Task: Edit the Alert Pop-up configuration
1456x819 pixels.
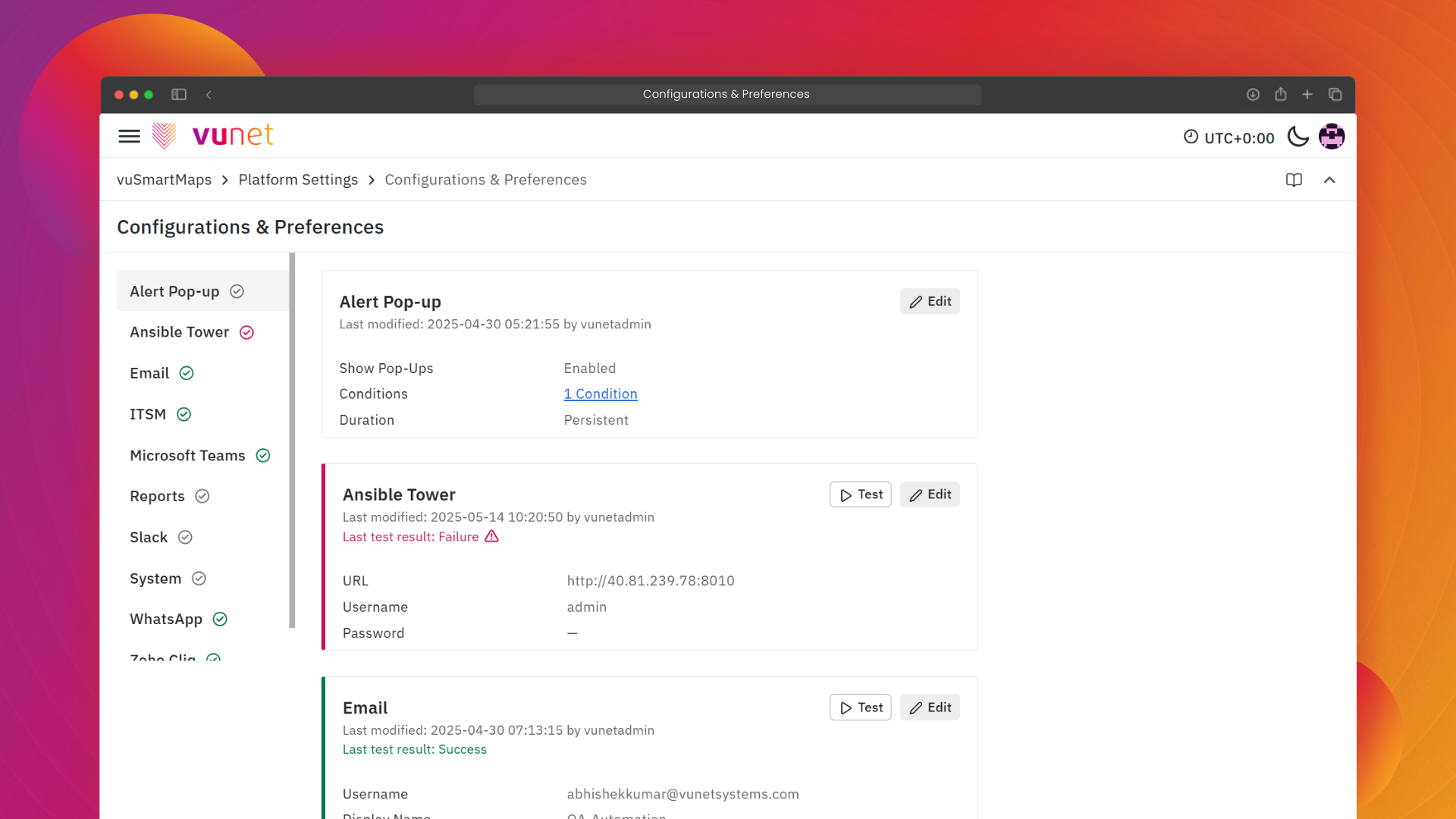Action: point(930,301)
